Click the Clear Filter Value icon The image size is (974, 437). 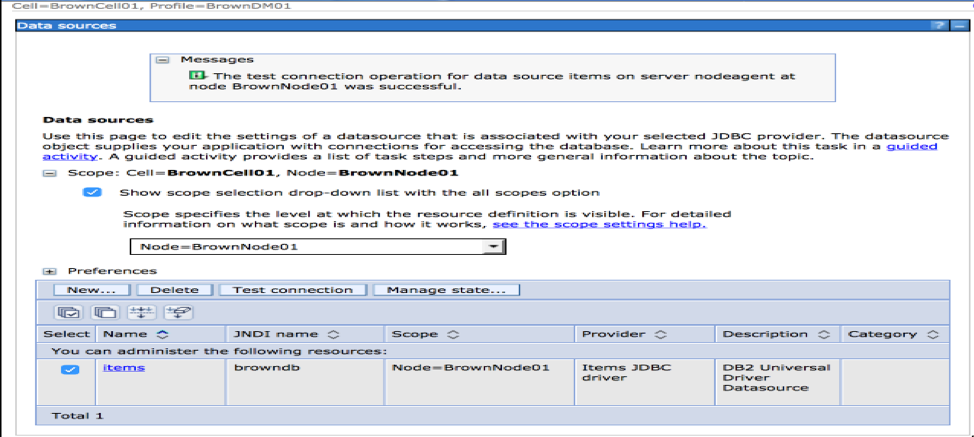[176, 312]
